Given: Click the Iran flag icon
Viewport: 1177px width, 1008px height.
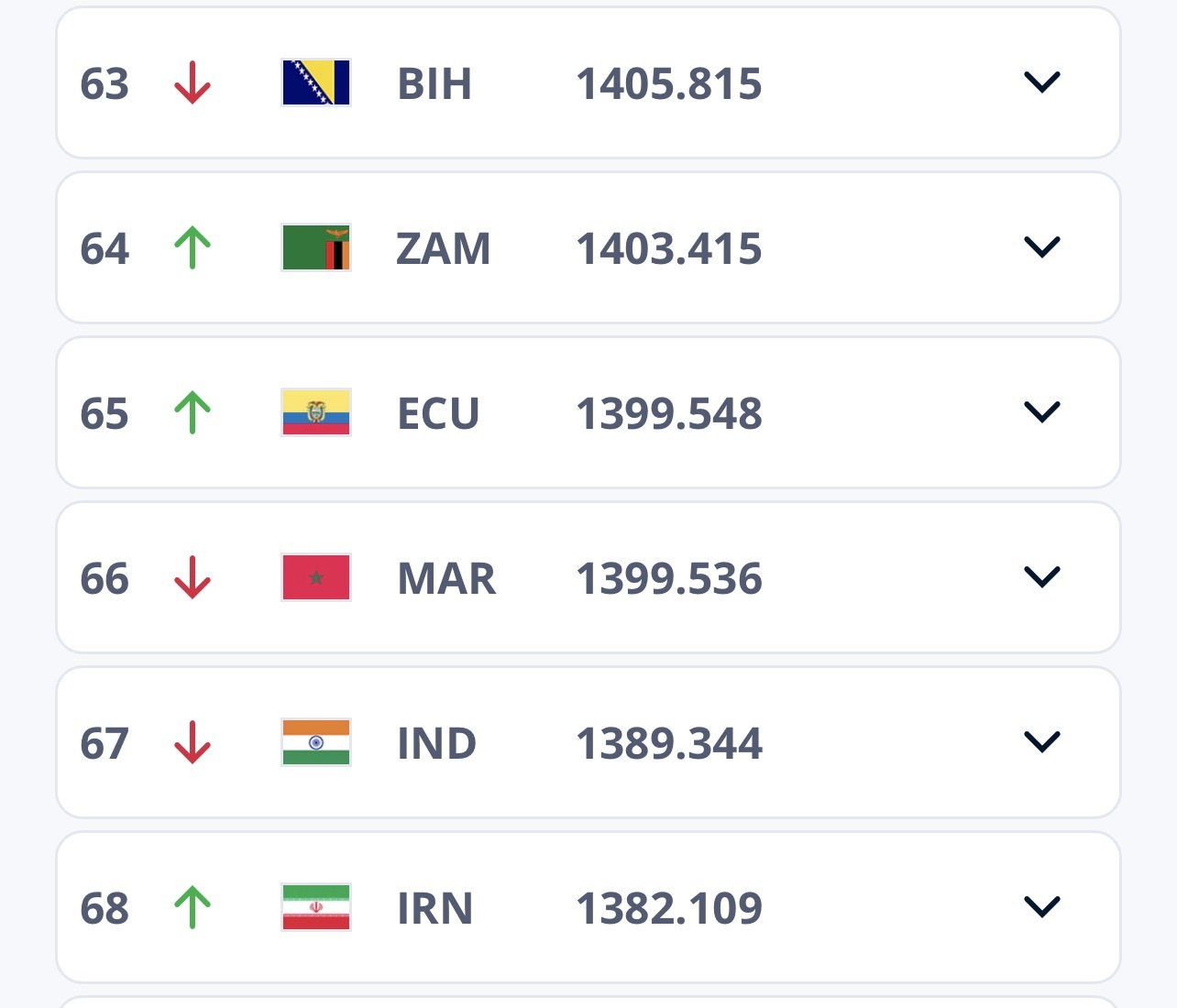Looking at the screenshot, I should click(316, 908).
